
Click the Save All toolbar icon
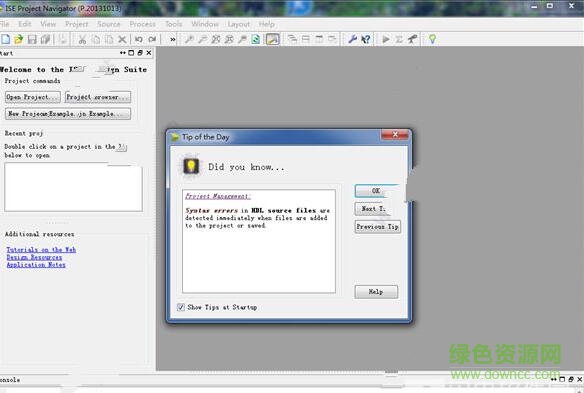click(x=45, y=39)
